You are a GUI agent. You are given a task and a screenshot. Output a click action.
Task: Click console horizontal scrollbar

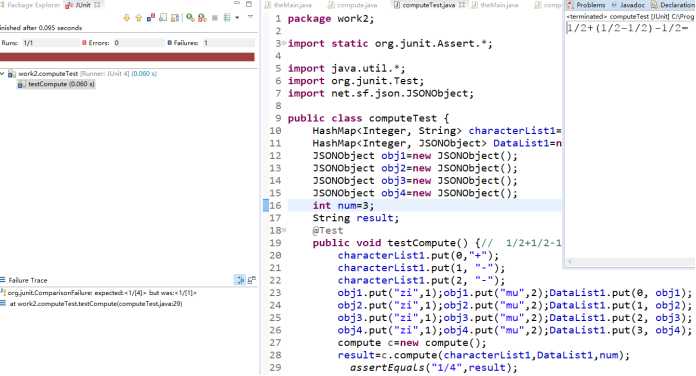629,262
